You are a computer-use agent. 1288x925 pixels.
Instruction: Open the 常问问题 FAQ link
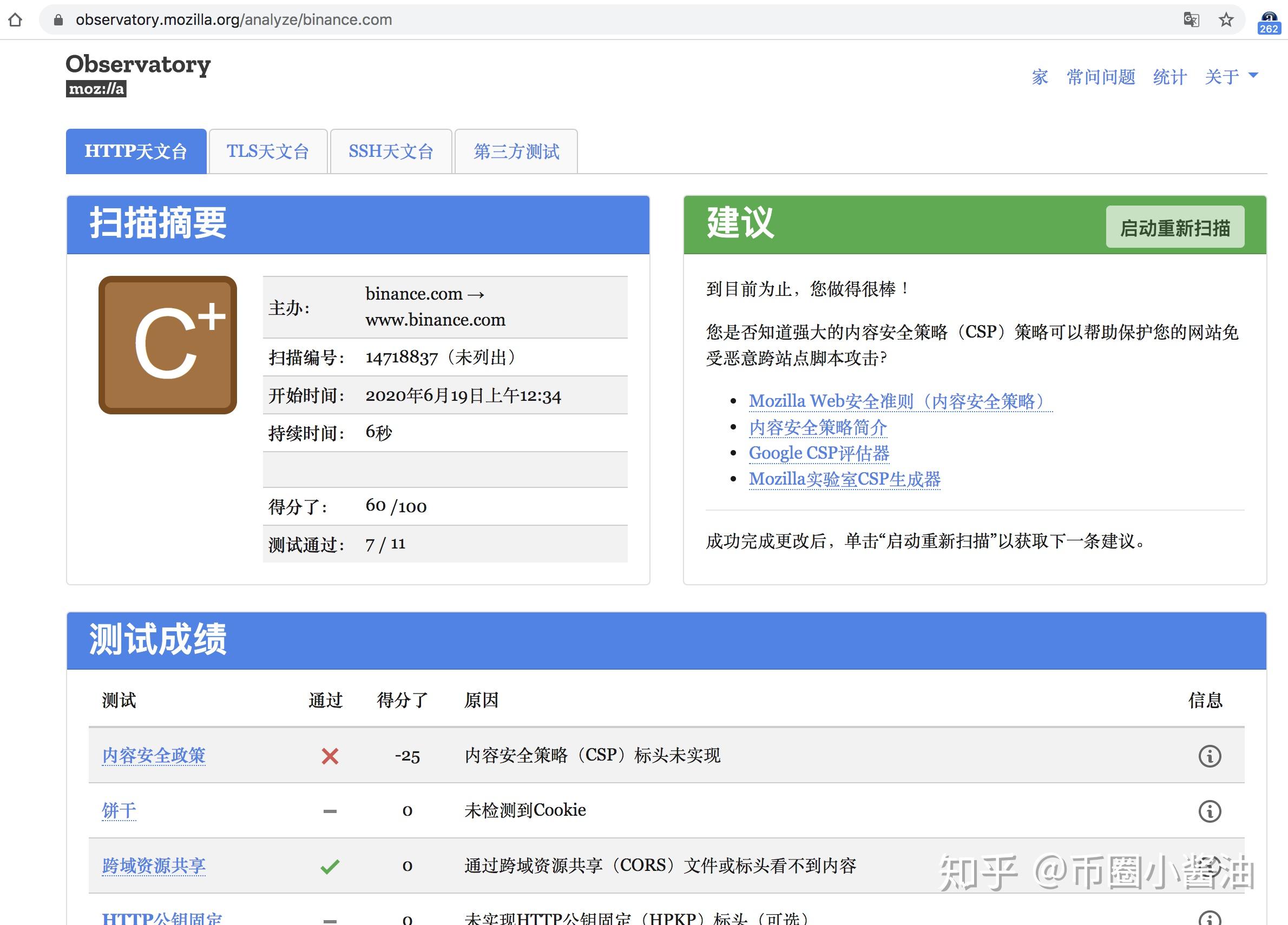(x=1101, y=77)
